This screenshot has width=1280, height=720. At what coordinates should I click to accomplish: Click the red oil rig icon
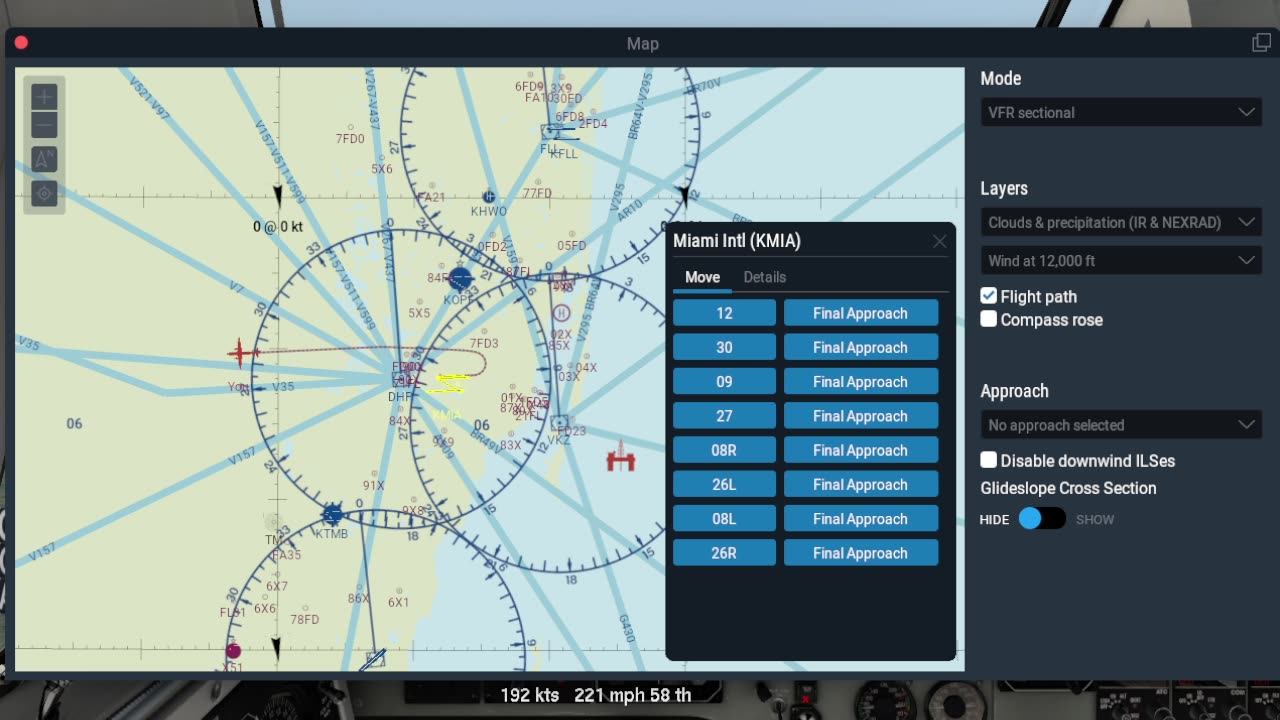[x=621, y=458]
